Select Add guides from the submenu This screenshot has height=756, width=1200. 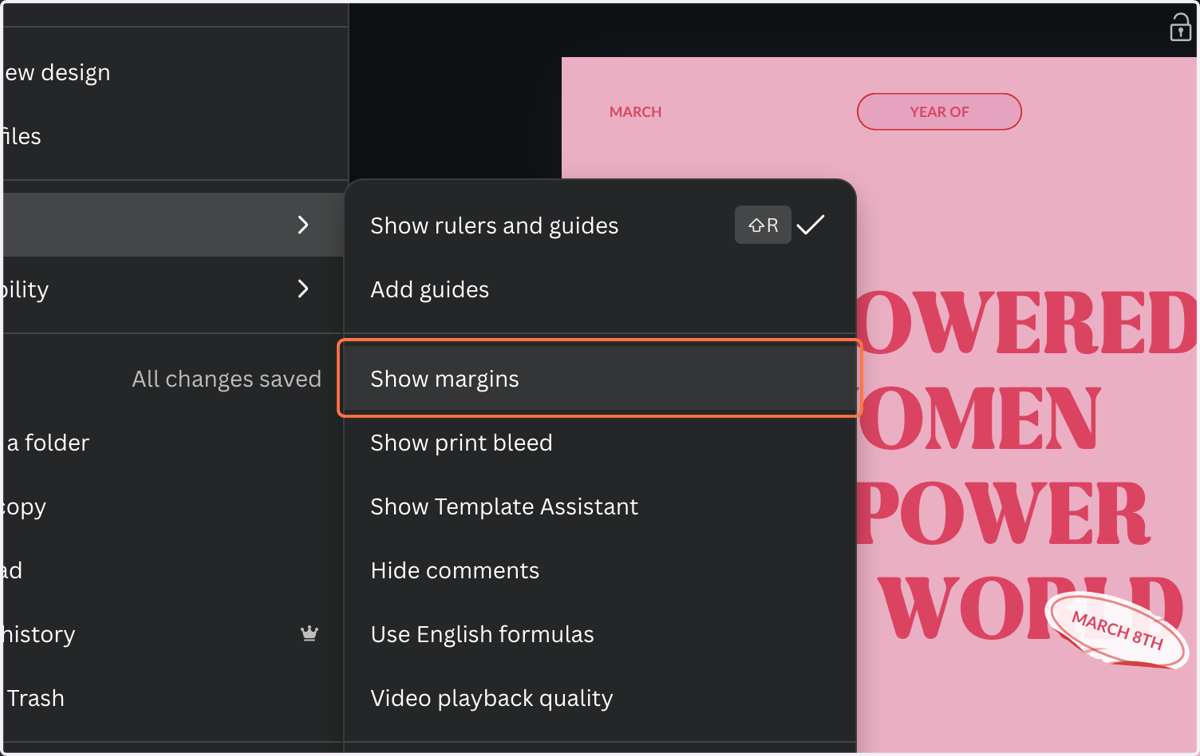pos(600,289)
